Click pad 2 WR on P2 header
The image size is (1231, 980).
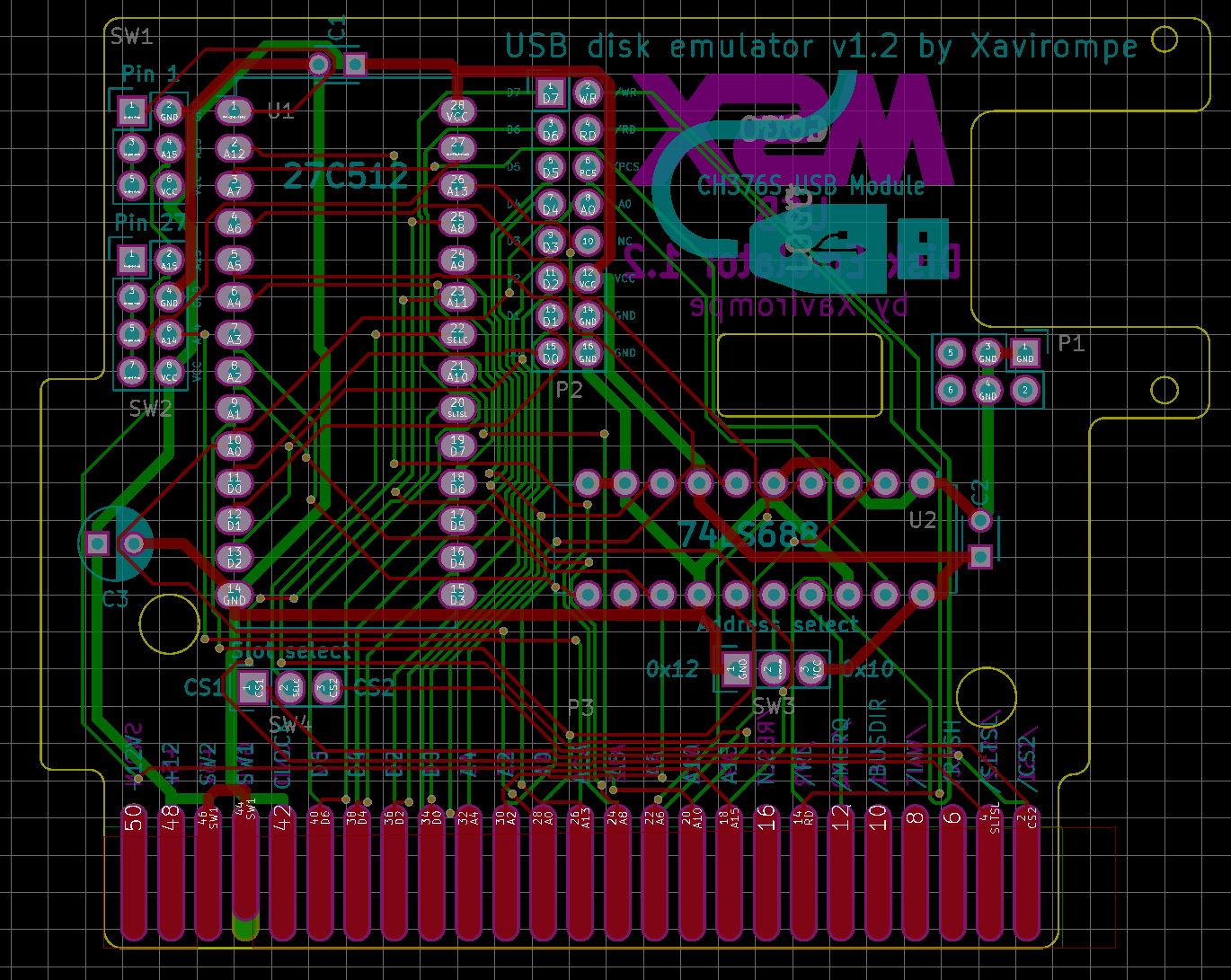588,93
